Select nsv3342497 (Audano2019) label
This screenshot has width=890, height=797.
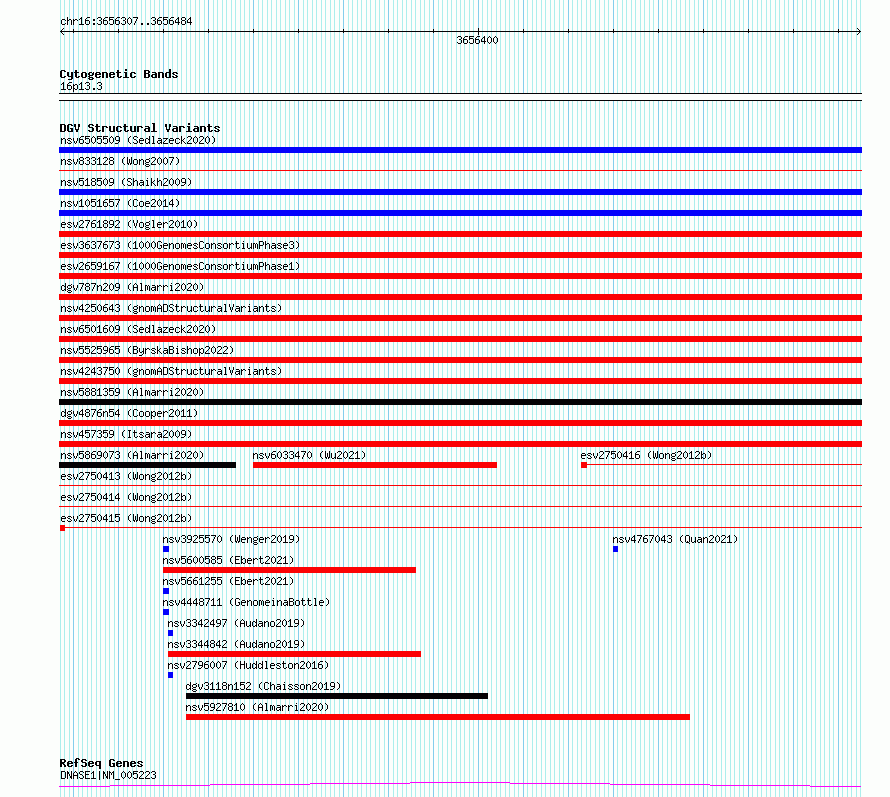(x=236, y=623)
